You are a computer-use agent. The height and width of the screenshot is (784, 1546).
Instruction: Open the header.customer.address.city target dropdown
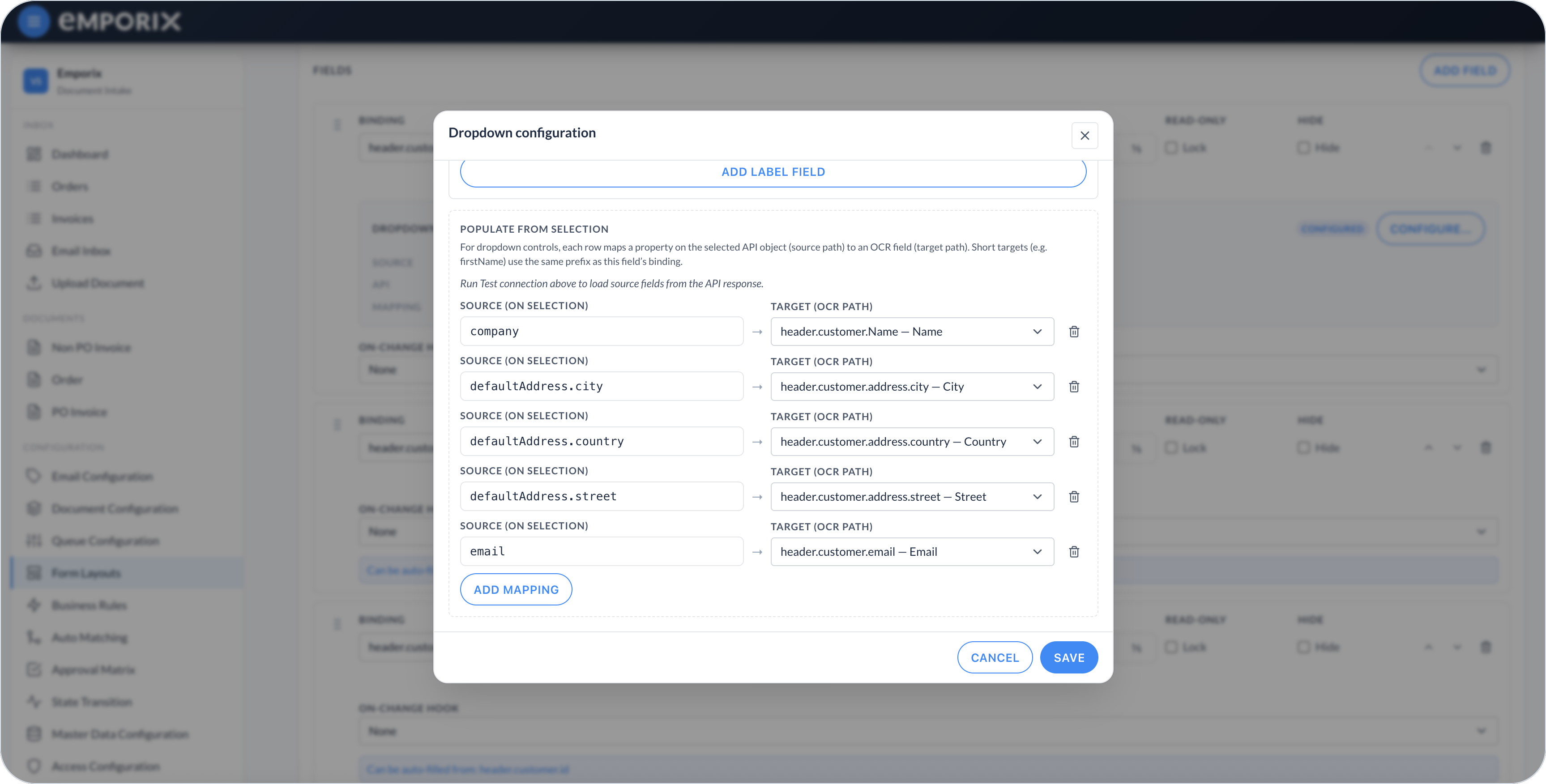(x=912, y=387)
